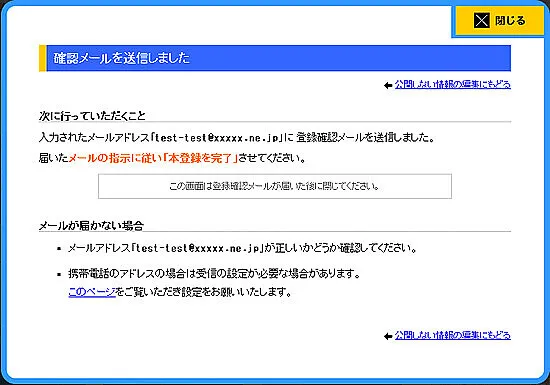Viewport: 550px width, 385px height.
Task: Click the 確認メールを送信しました title banner
Action: 275,58
